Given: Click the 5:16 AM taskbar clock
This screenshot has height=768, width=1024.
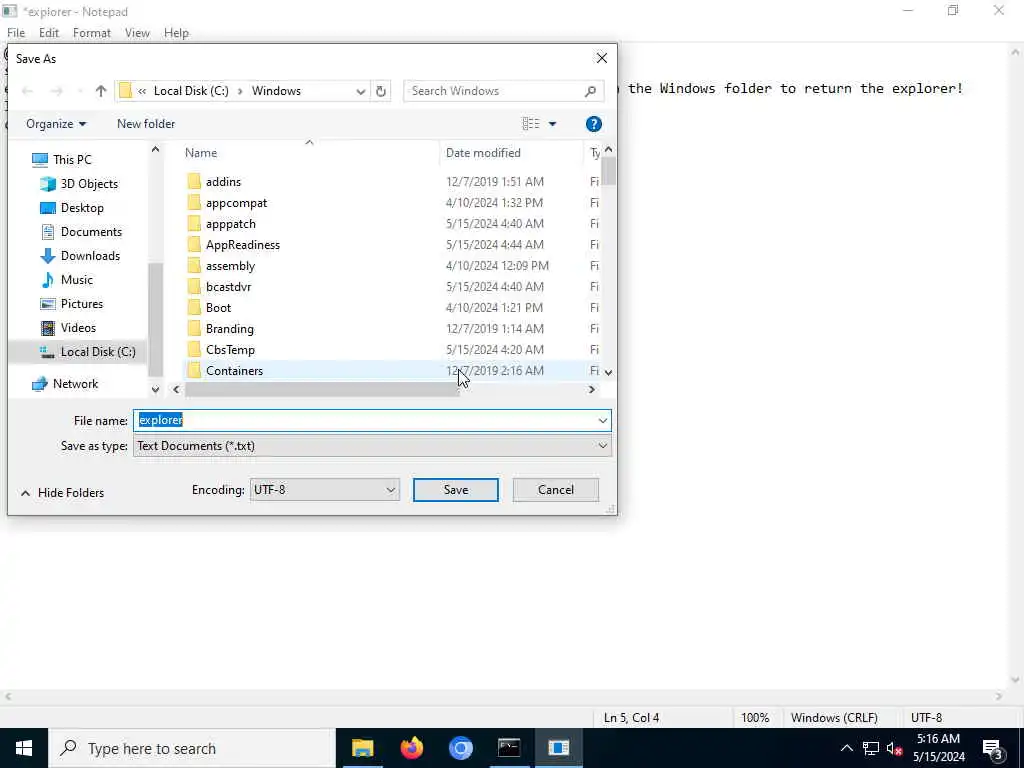Looking at the screenshot, I should coord(938,739).
